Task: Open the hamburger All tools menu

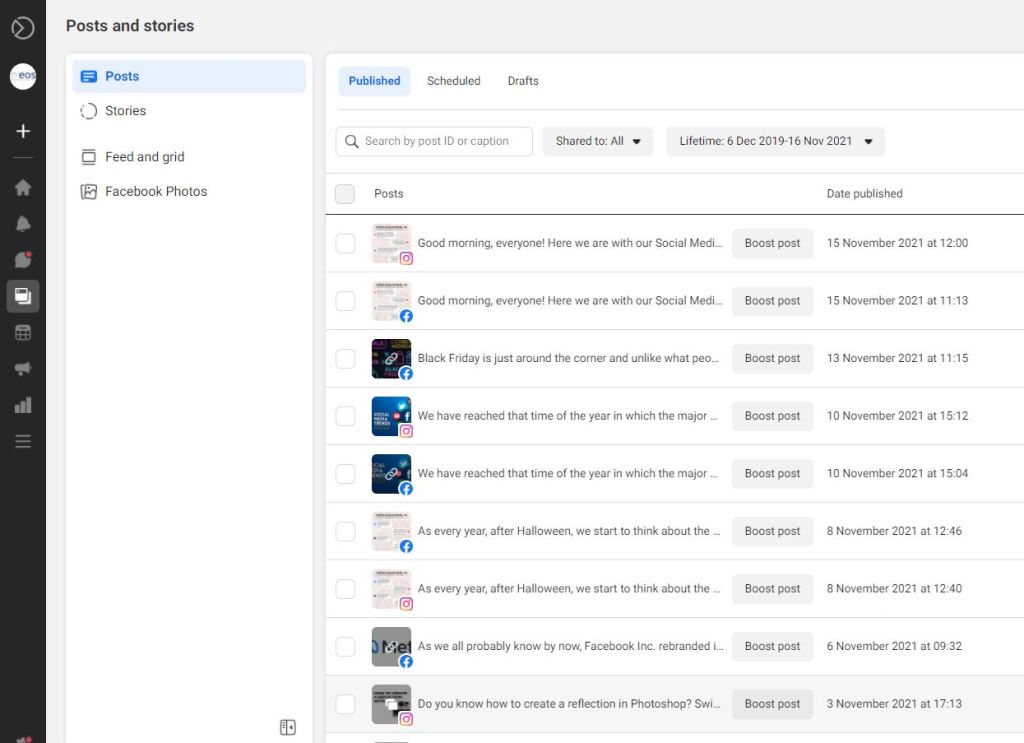Action: (x=22, y=441)
